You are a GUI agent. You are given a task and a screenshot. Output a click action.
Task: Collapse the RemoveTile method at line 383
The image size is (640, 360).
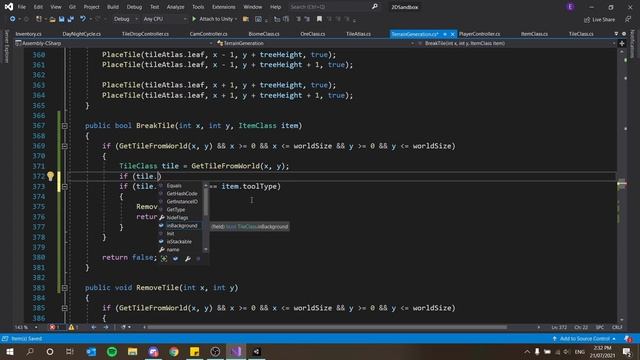(x=64, y=288)
